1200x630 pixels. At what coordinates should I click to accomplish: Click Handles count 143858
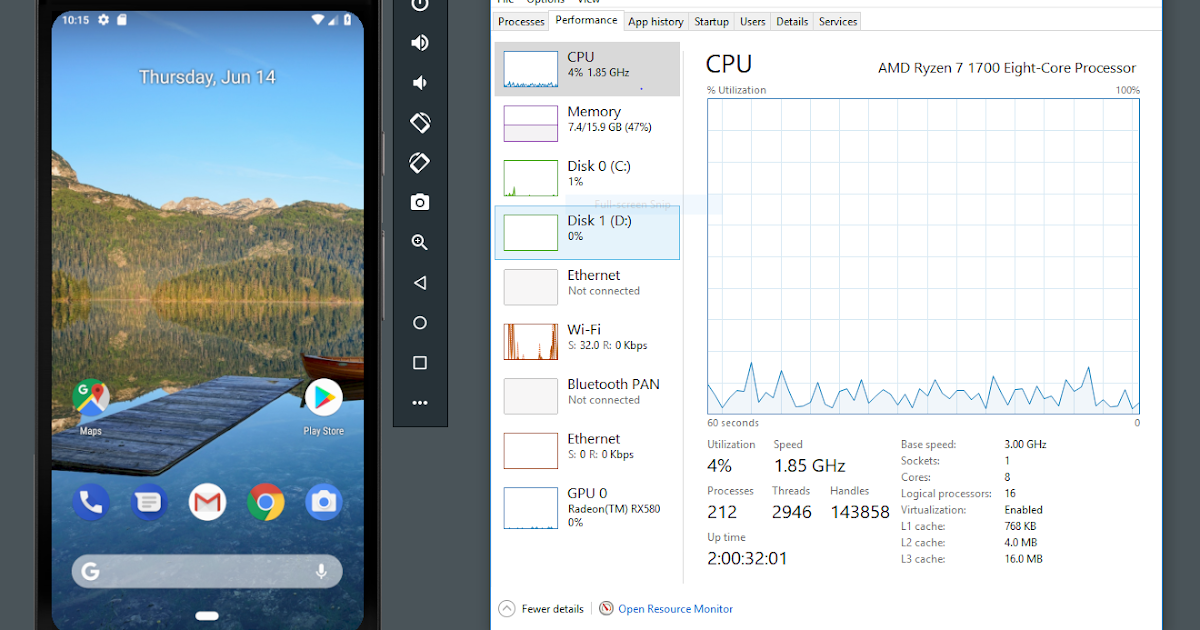(859, 512)
